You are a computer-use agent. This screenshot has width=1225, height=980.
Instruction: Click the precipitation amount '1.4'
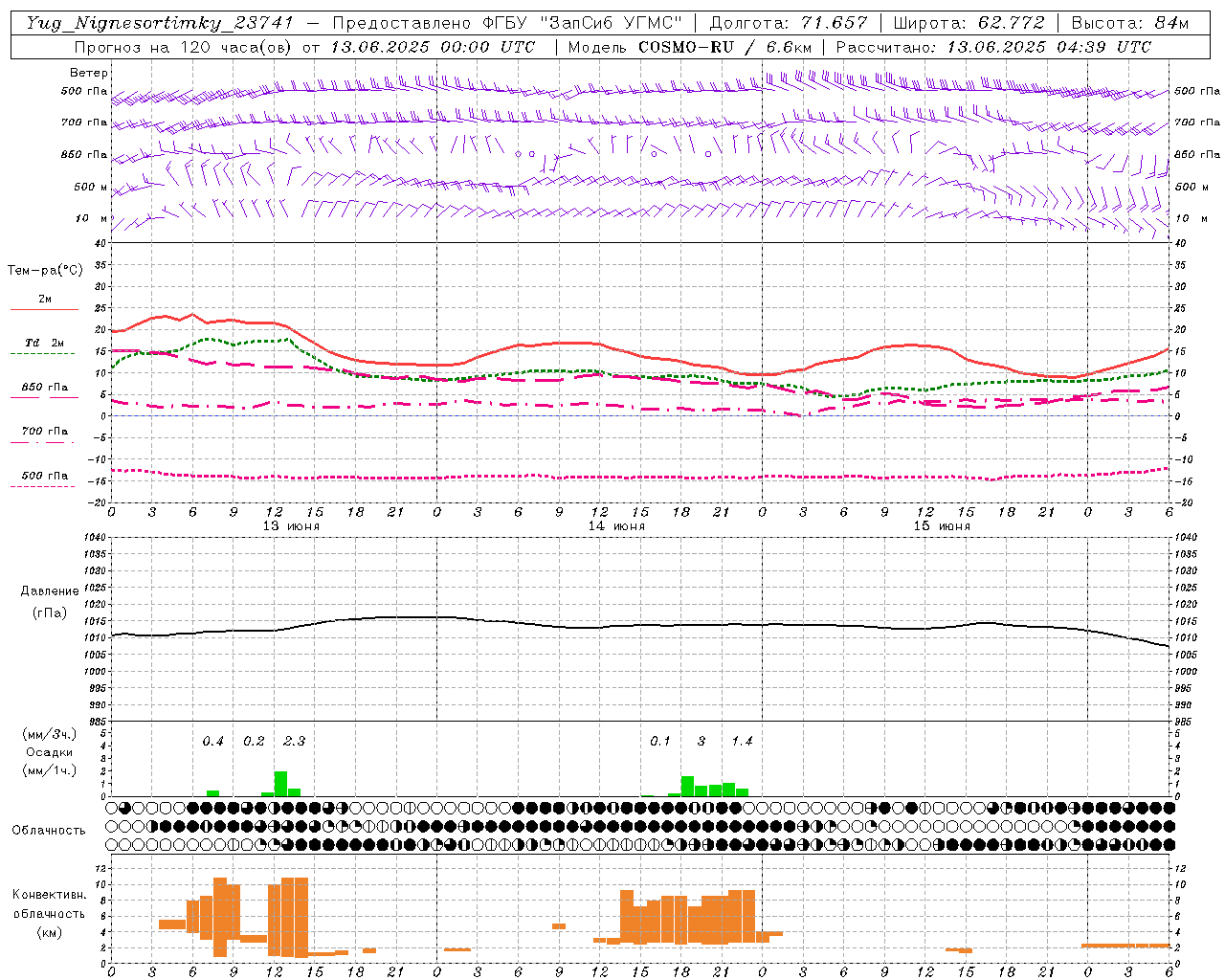(742, 742)
